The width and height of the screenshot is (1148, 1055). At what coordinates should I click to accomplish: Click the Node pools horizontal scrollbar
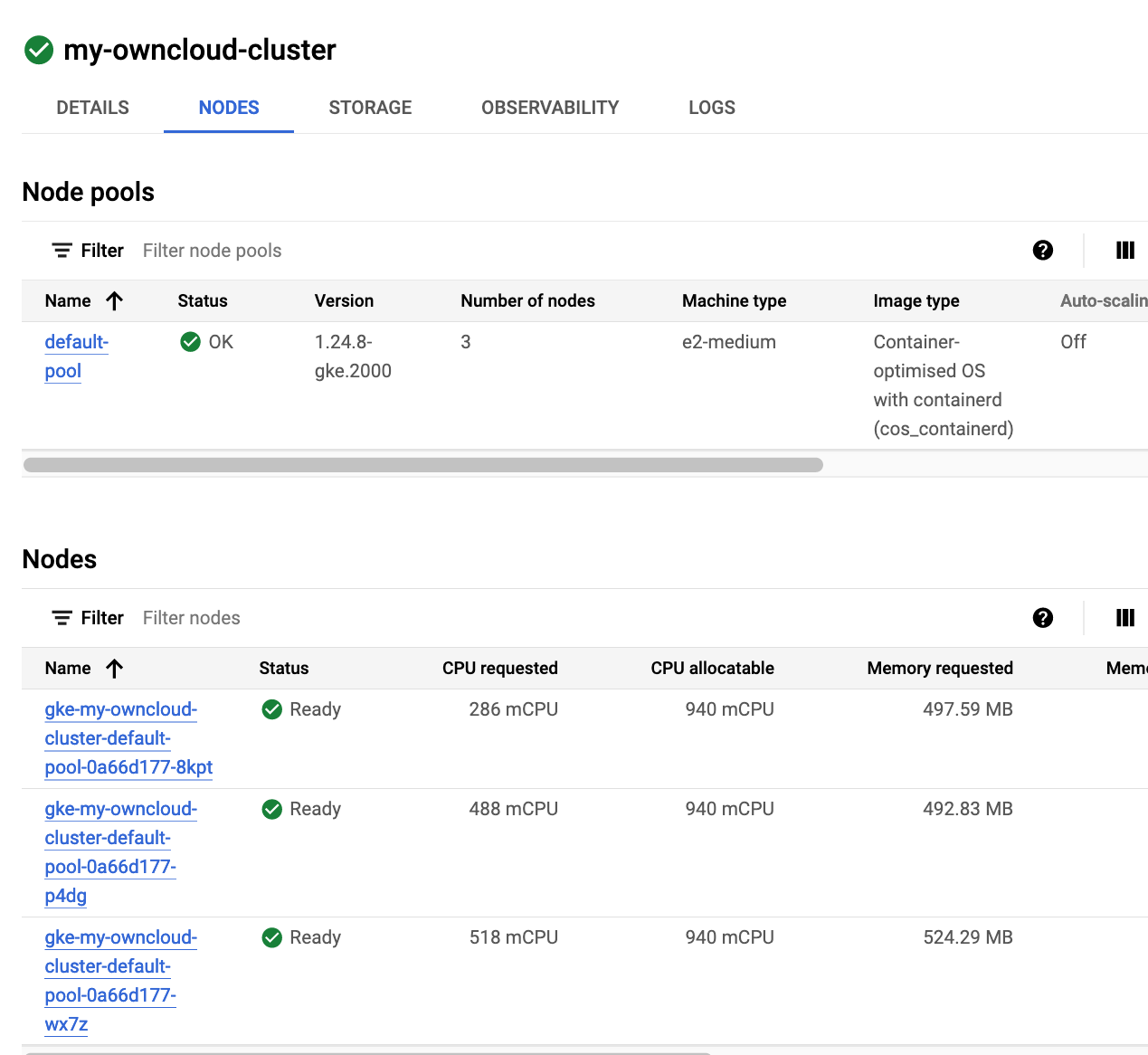(422, 465)
